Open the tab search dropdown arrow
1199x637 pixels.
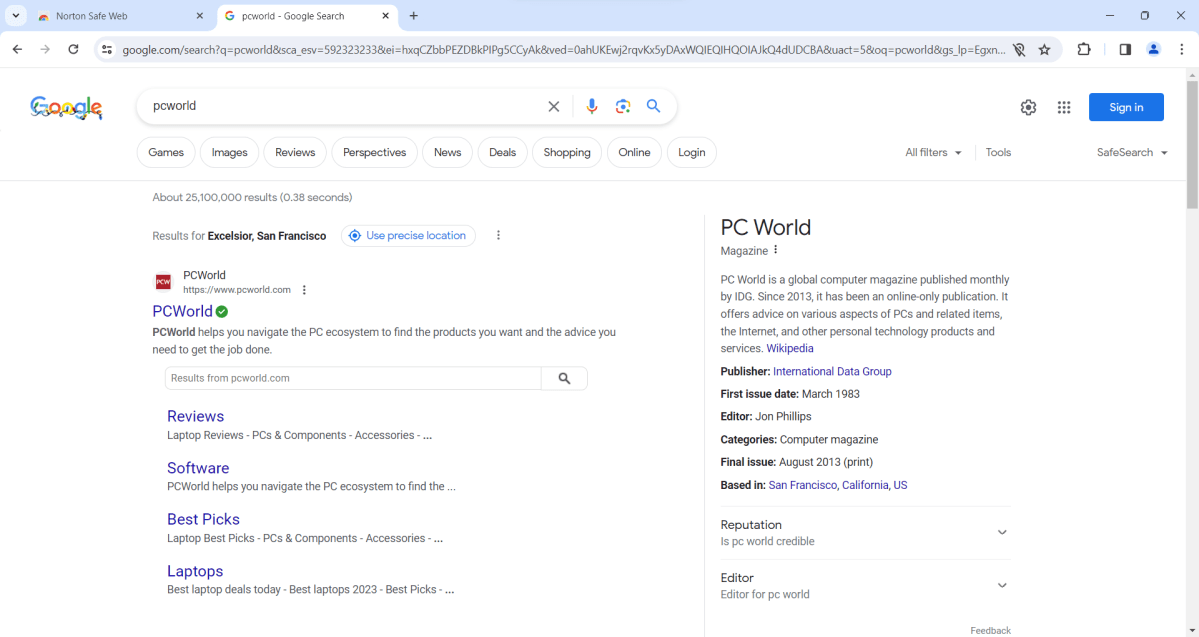pyautogui.click(x=15, y=15)
